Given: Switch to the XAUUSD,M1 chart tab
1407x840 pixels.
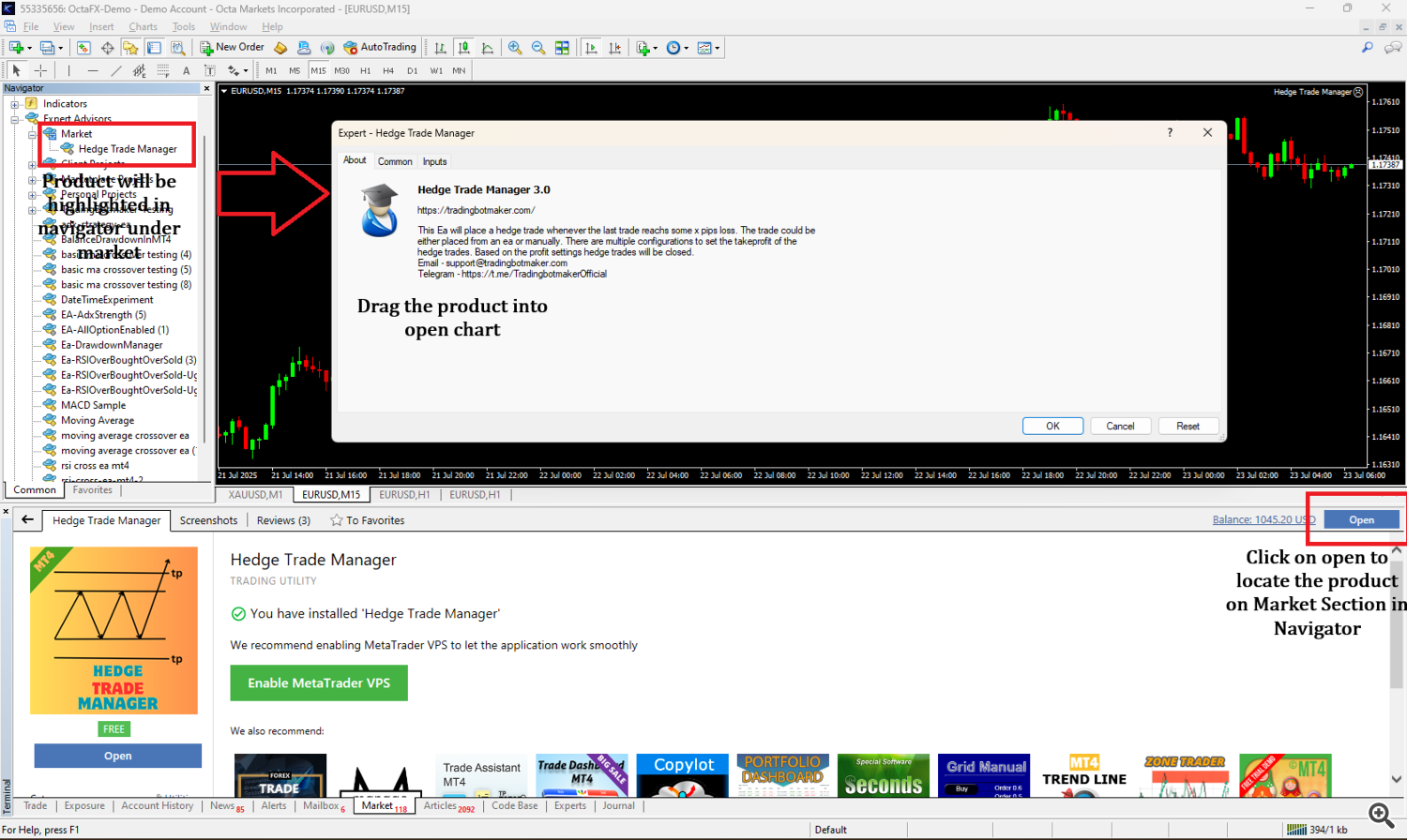Looking at the screenshot, I should click(255, 495).
